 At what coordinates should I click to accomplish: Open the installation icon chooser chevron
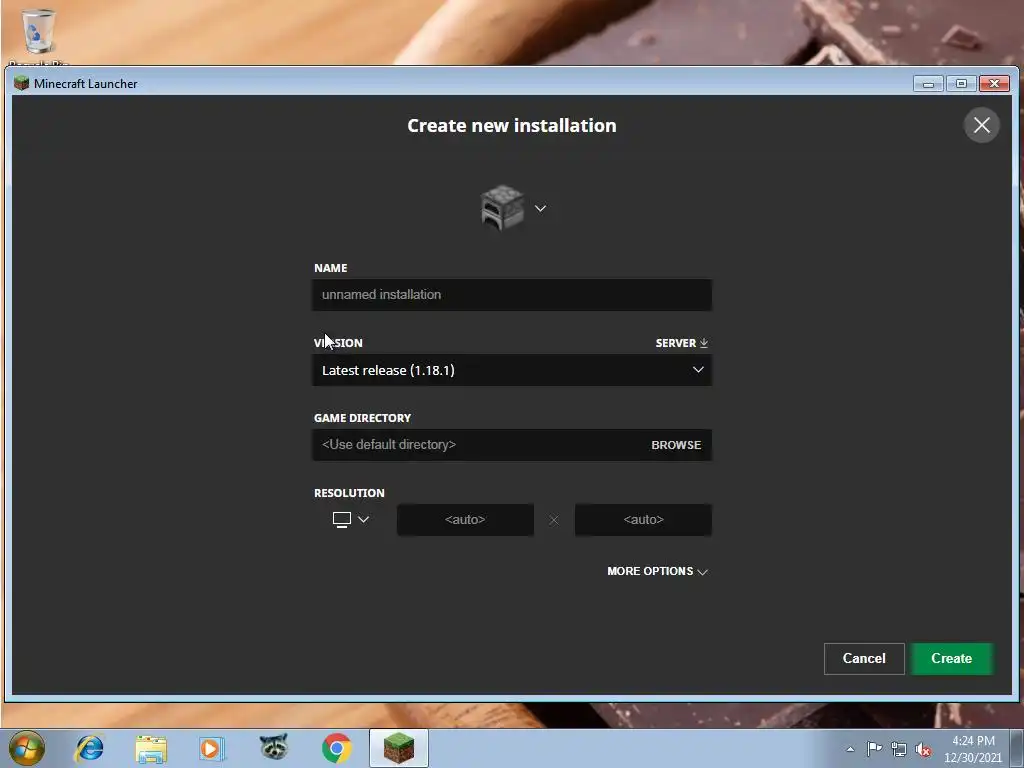[x=540, y=208]
